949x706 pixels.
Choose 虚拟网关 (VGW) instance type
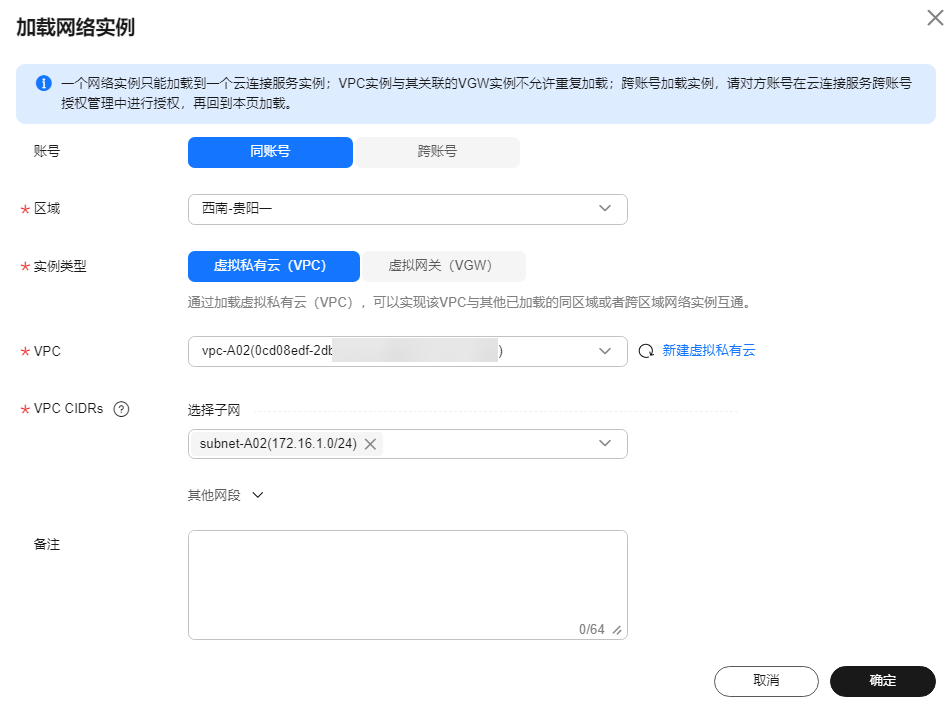point(443,266)
